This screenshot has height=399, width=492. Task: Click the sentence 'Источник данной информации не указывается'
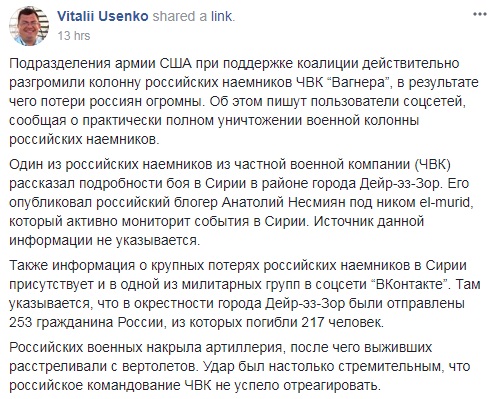(x=216, y=231)
